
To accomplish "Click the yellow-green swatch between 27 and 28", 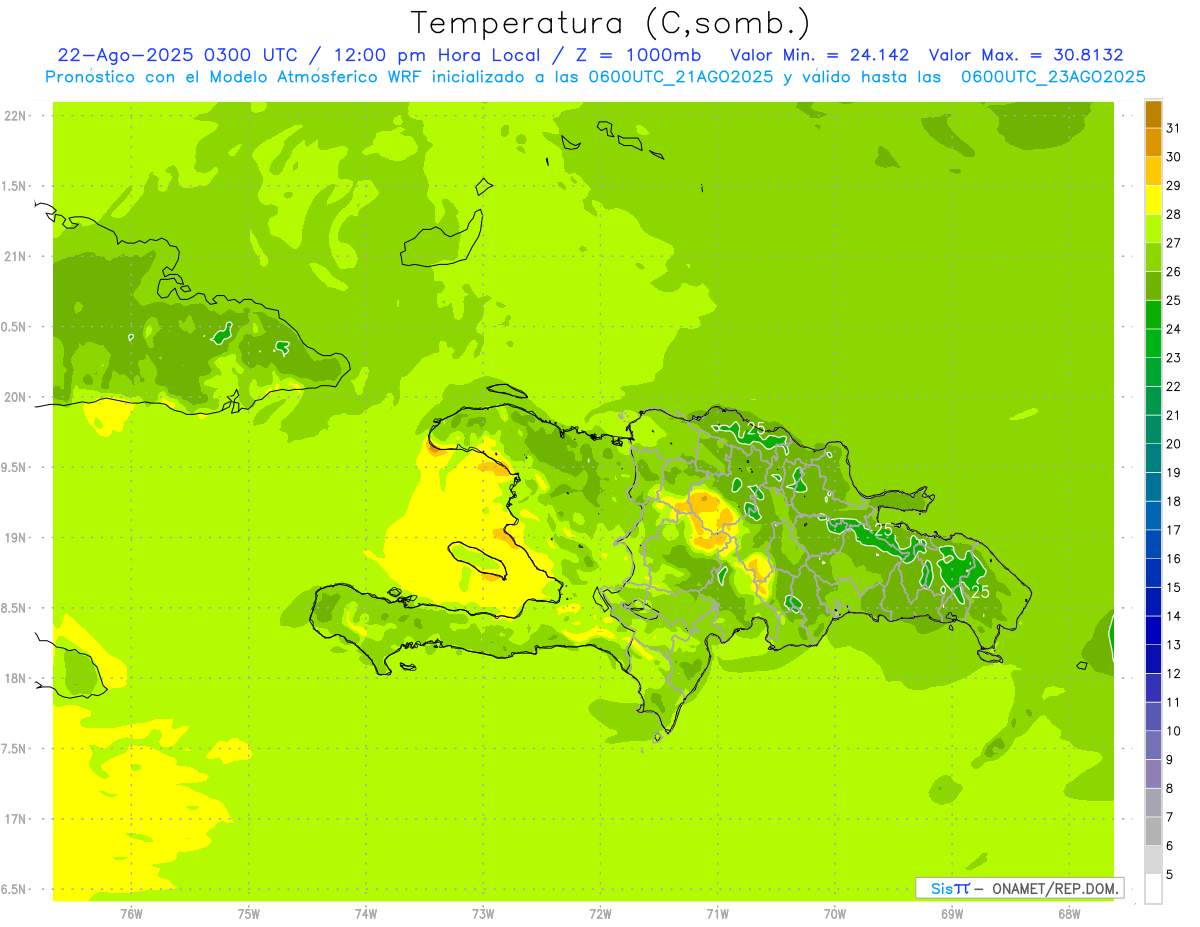I will click(1153, 229).
